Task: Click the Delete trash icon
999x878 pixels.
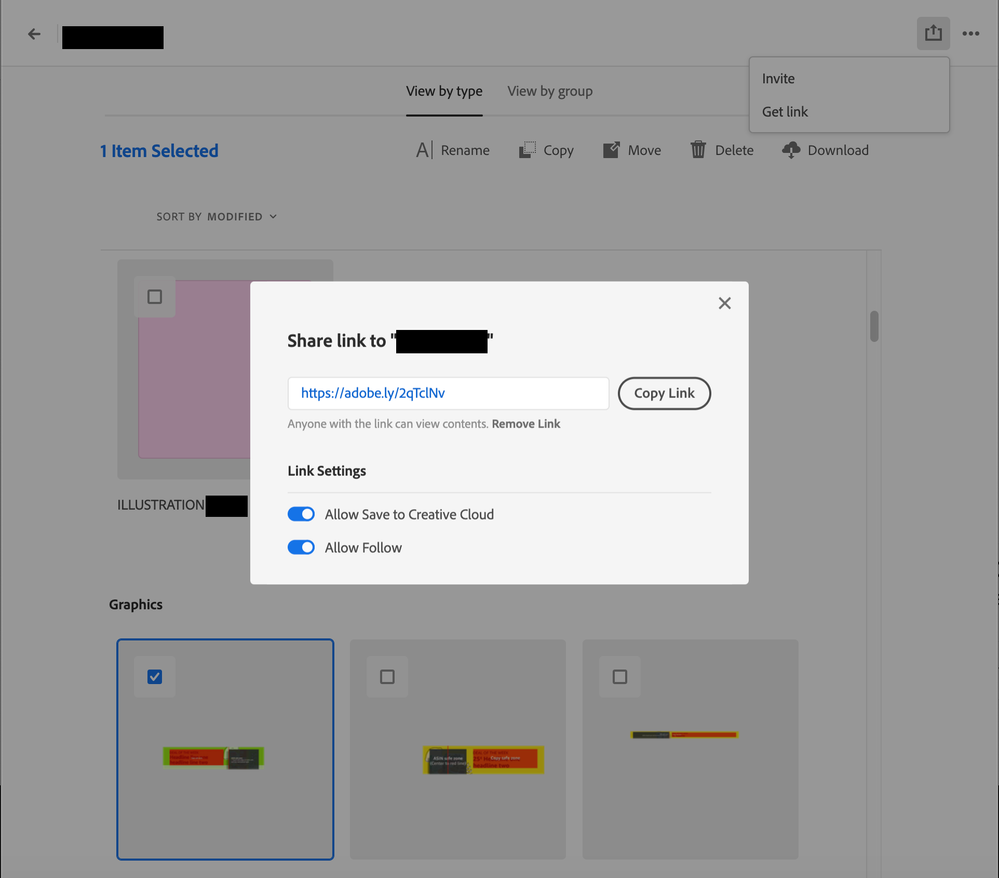Action: tap(698, 149)
